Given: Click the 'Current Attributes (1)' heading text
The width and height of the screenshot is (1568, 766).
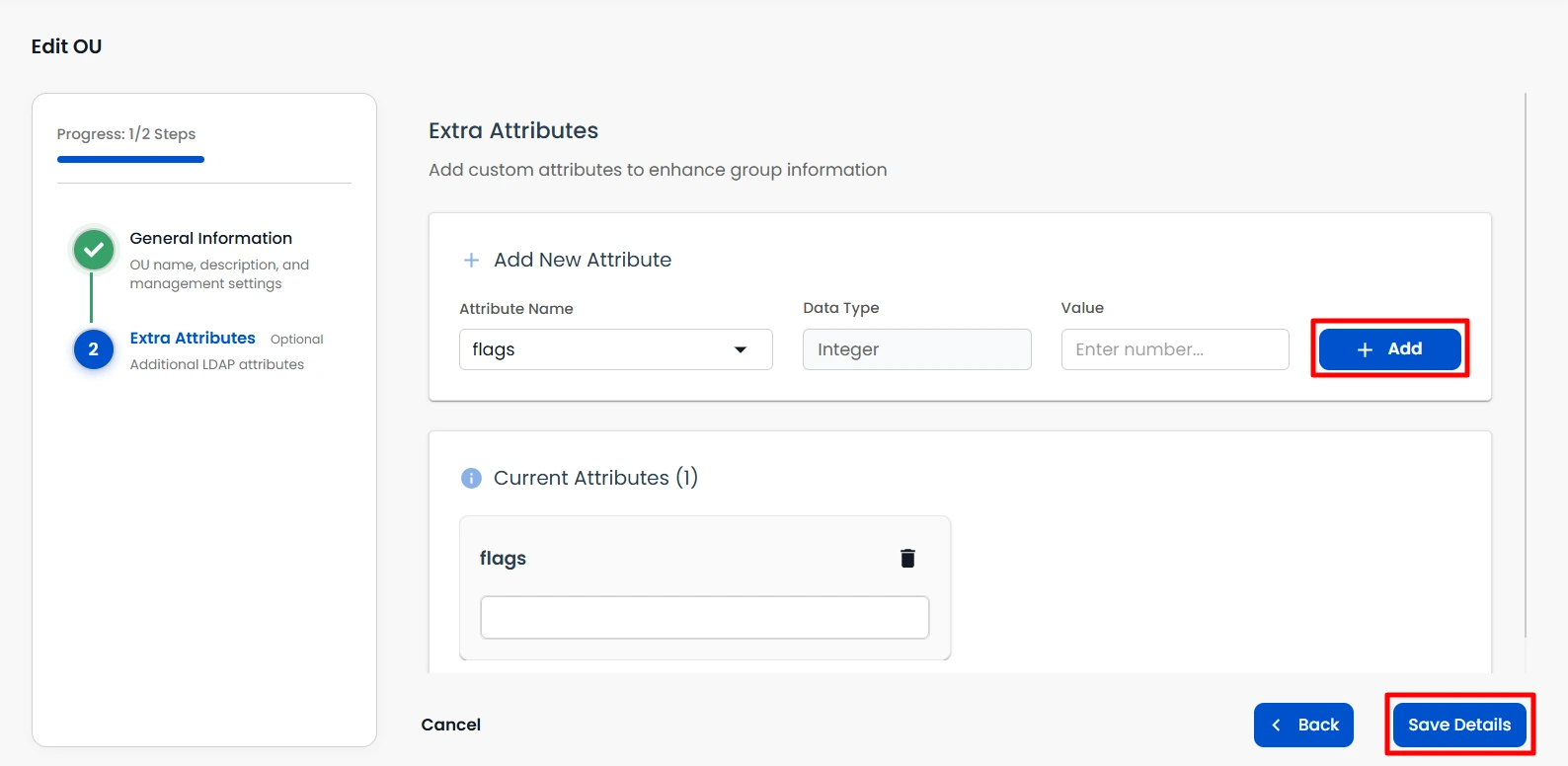Looking at the screenshot, I should point(595,478).
